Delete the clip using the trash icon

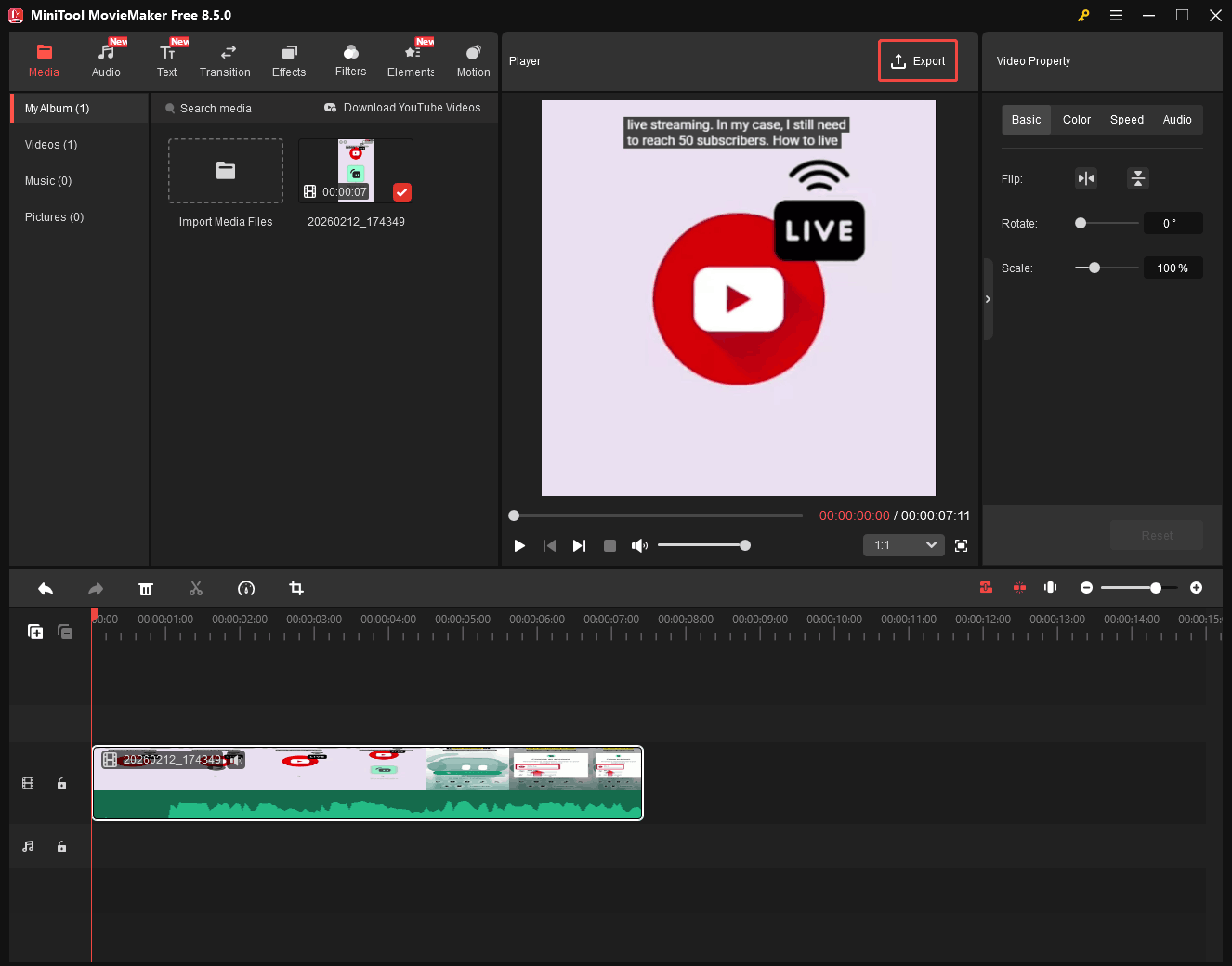pyautogui.click(x=146, y=588)
